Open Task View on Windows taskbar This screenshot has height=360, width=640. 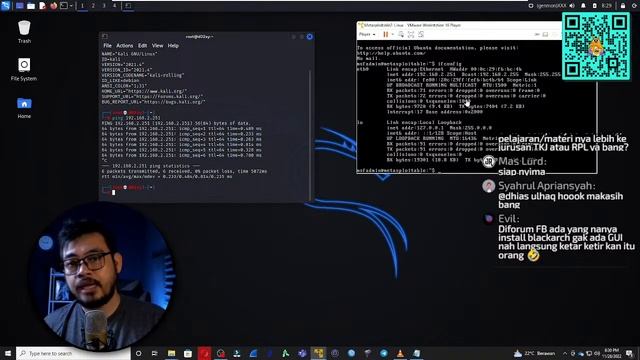point(155,353)
